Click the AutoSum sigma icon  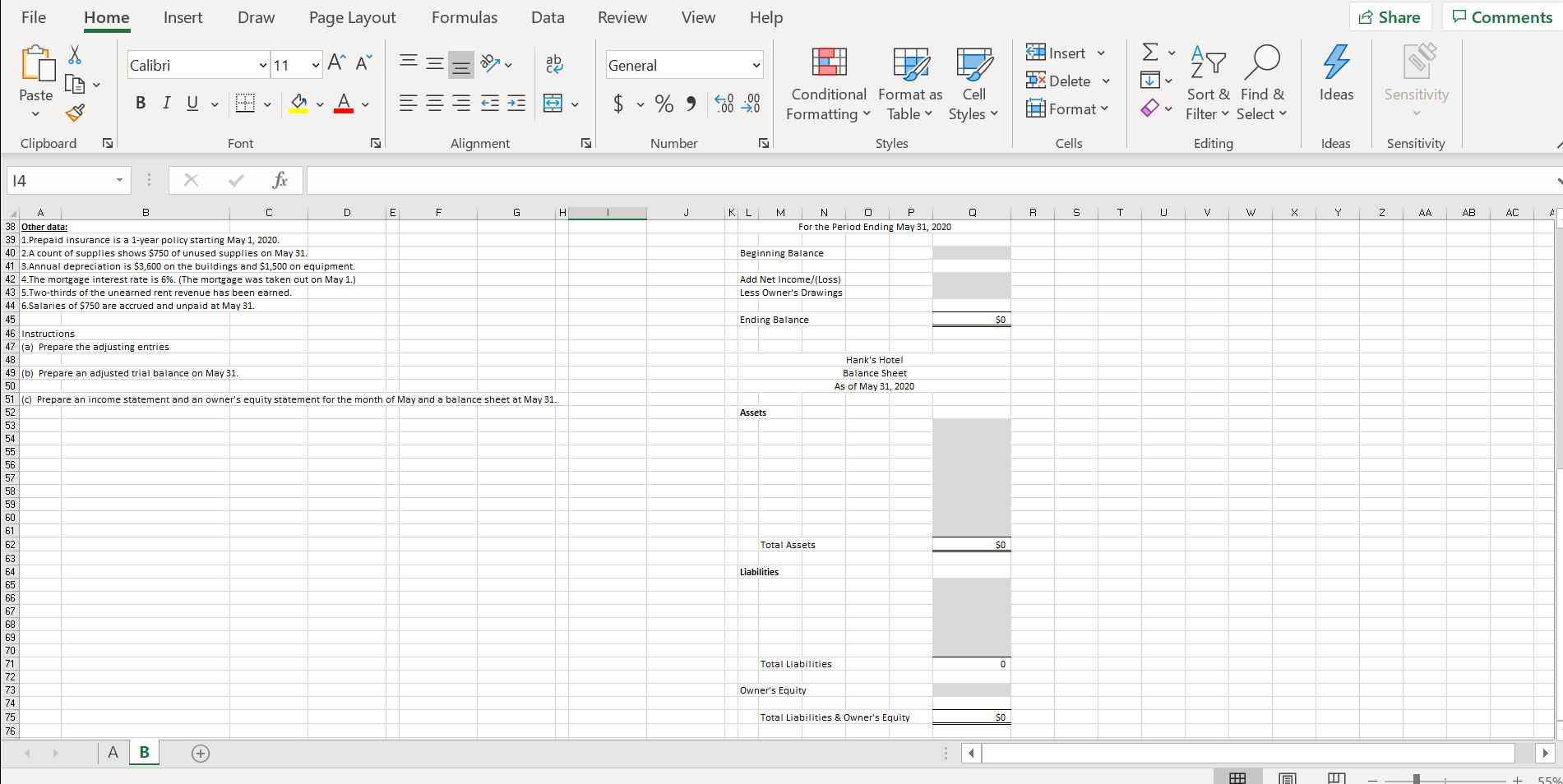1150,53
